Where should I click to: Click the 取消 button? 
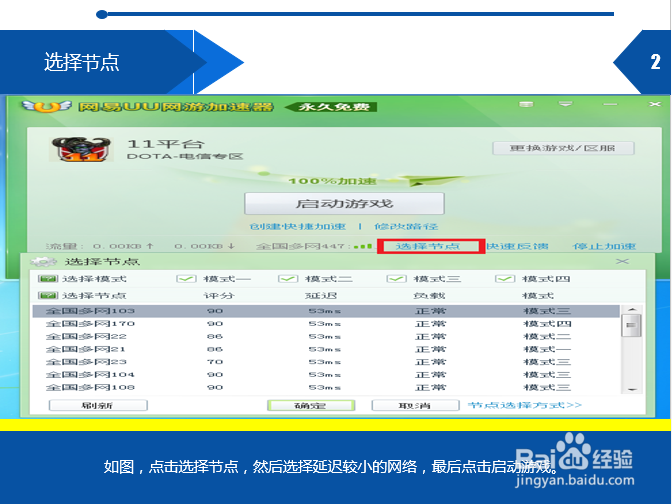pyautogui.click(x=415, y=405)
